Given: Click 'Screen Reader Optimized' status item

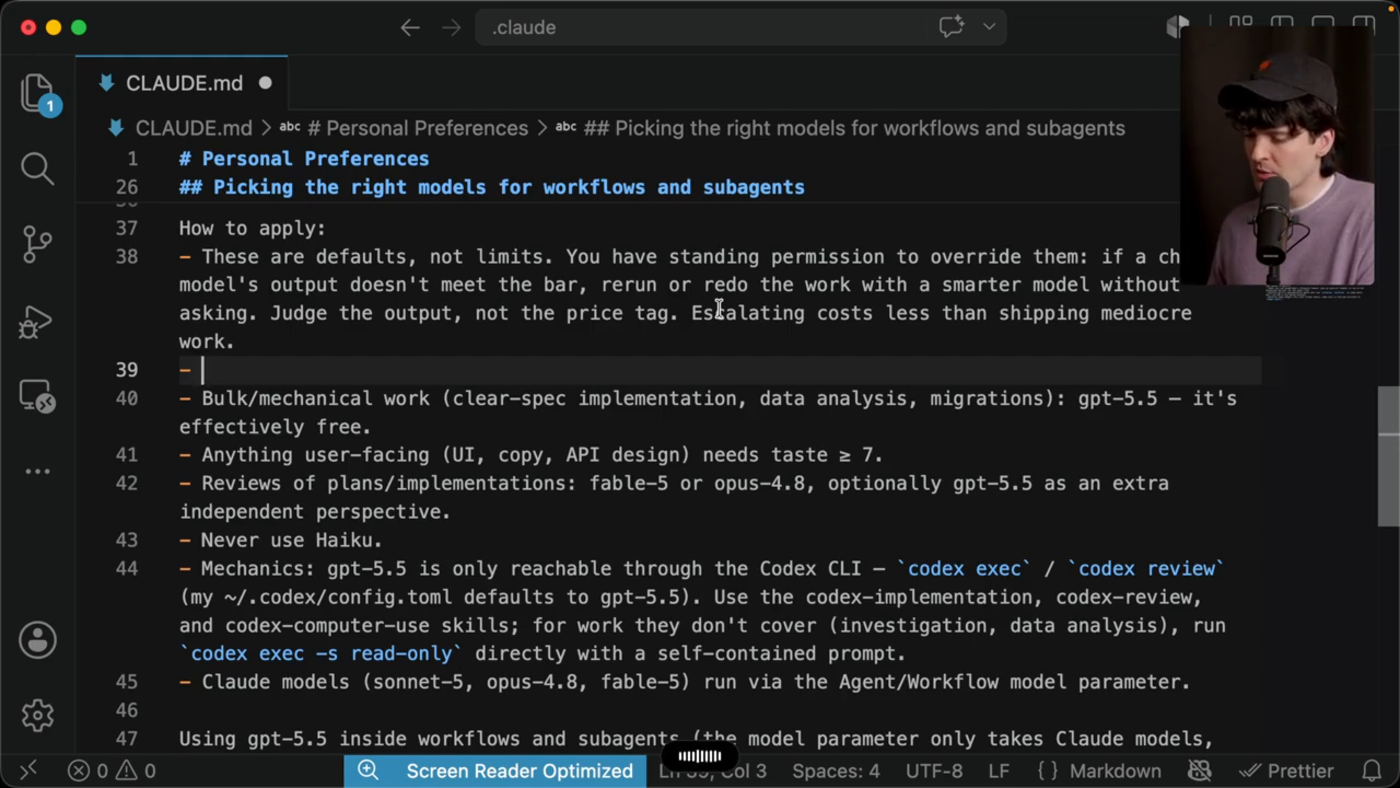Looking at the screenshot, I should point(519,771).
